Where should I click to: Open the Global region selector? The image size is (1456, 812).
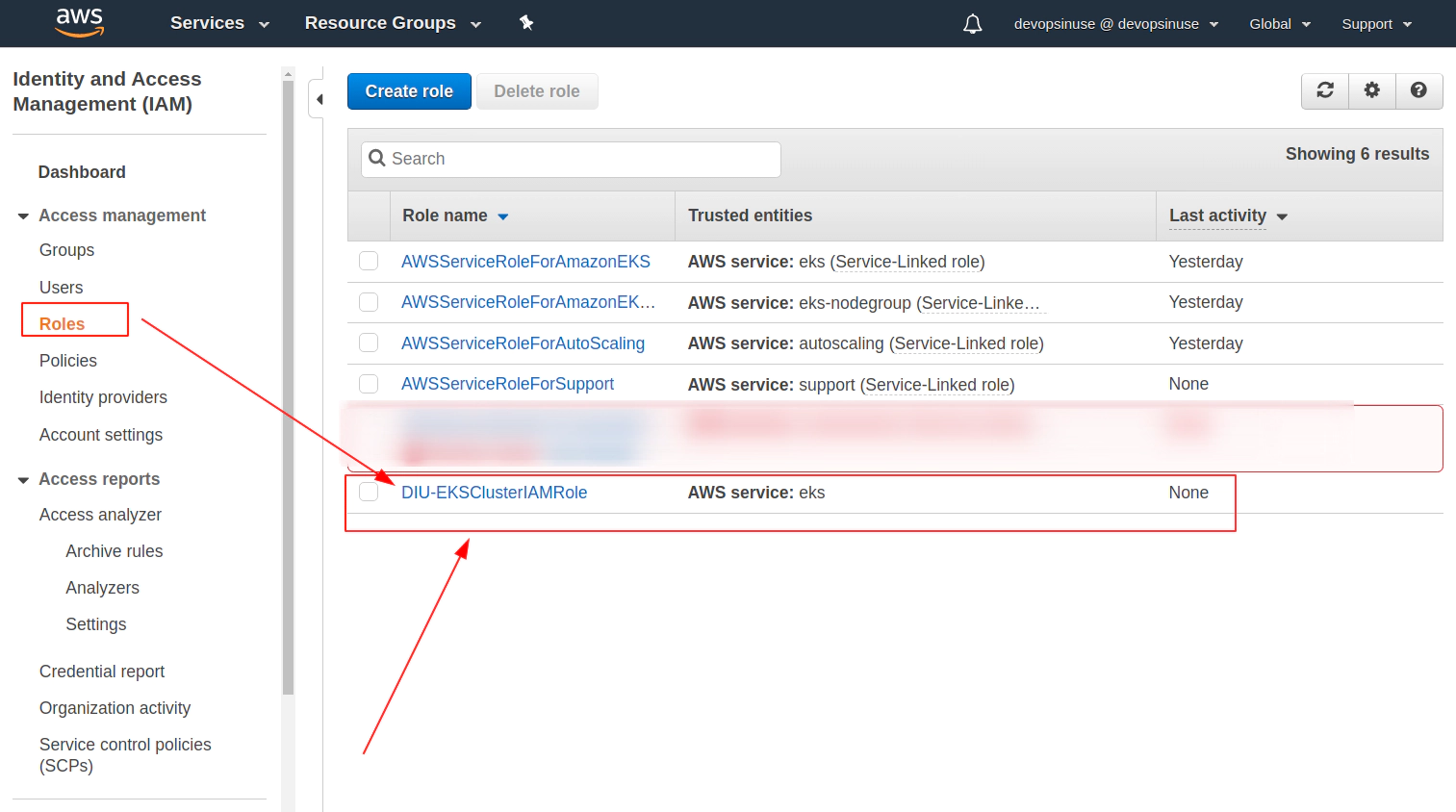(x=1280, y=23)
